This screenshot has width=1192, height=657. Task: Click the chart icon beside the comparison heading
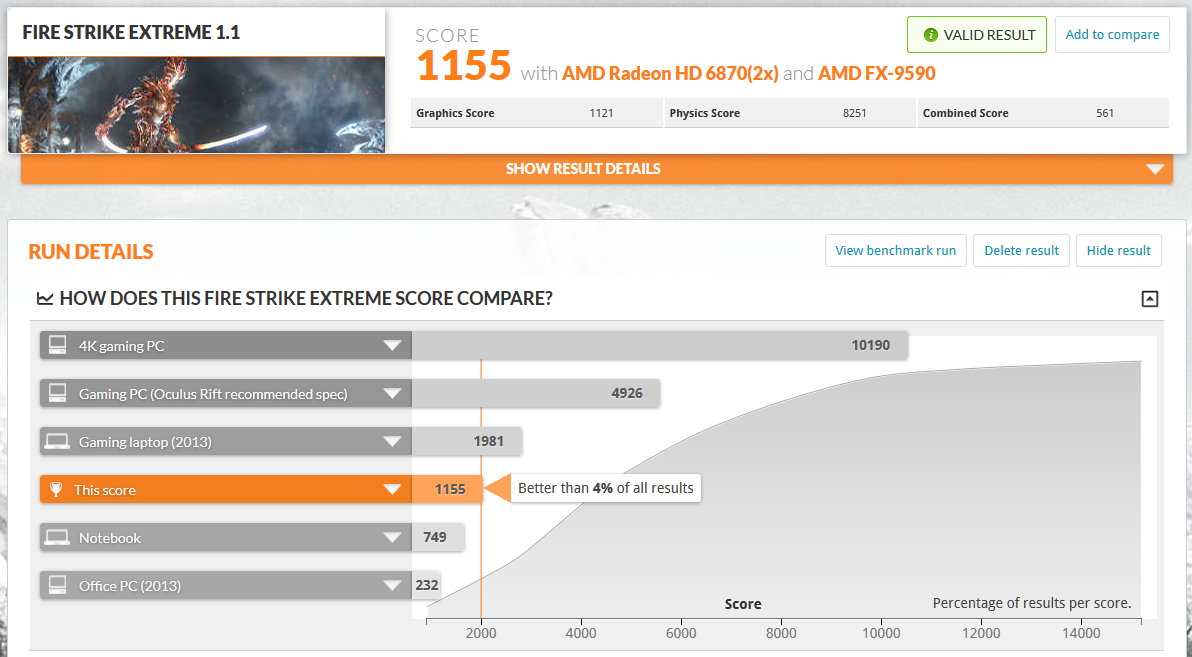point(45,299)
